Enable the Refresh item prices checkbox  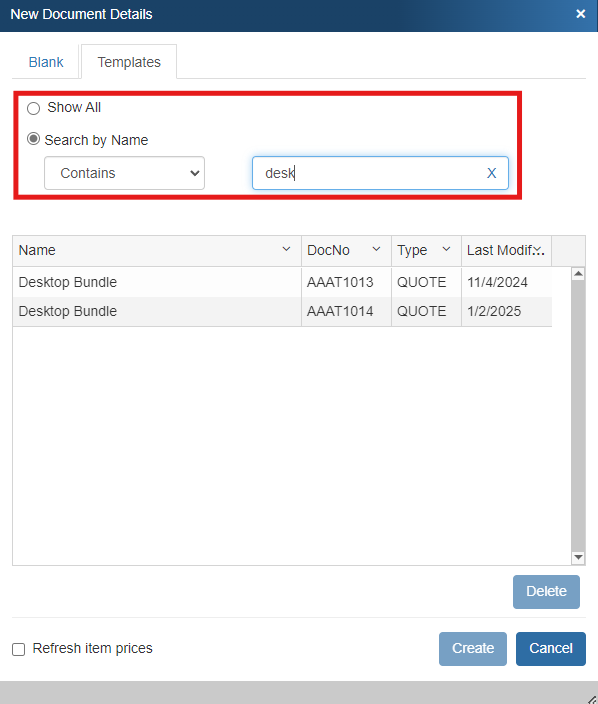point(18,649)
